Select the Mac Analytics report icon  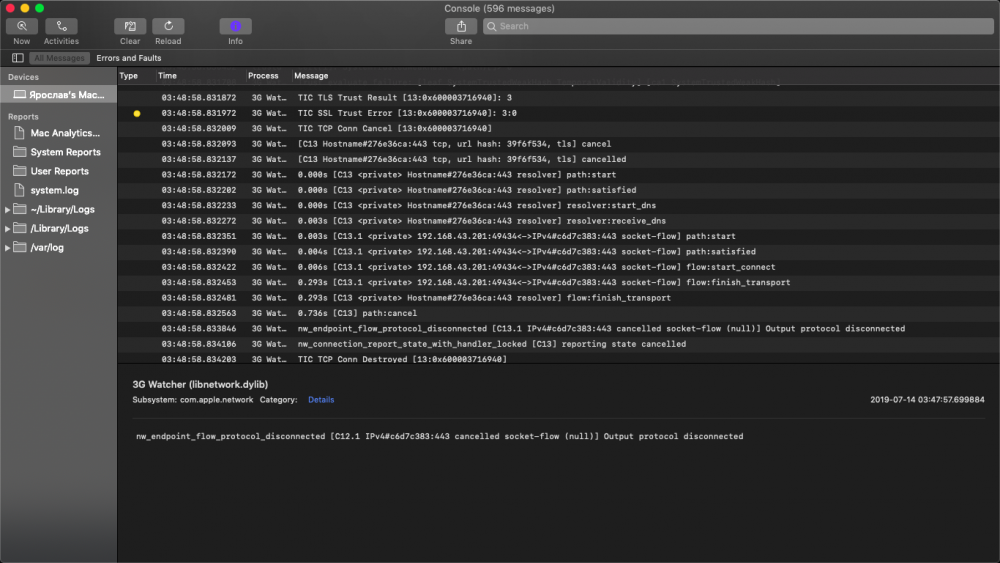click(x=21, y=133)
